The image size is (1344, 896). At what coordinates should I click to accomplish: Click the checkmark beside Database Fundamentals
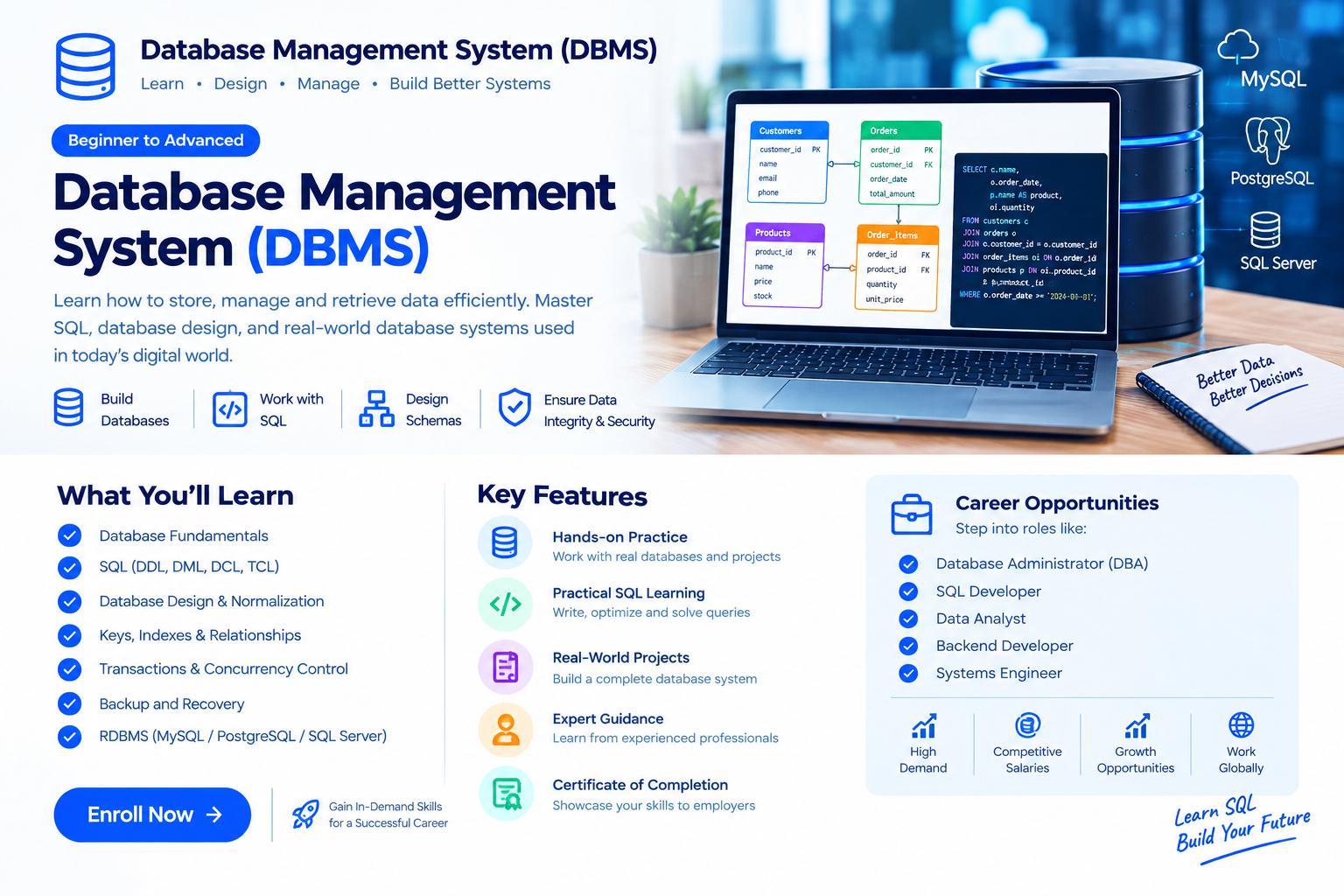(69, 535)
